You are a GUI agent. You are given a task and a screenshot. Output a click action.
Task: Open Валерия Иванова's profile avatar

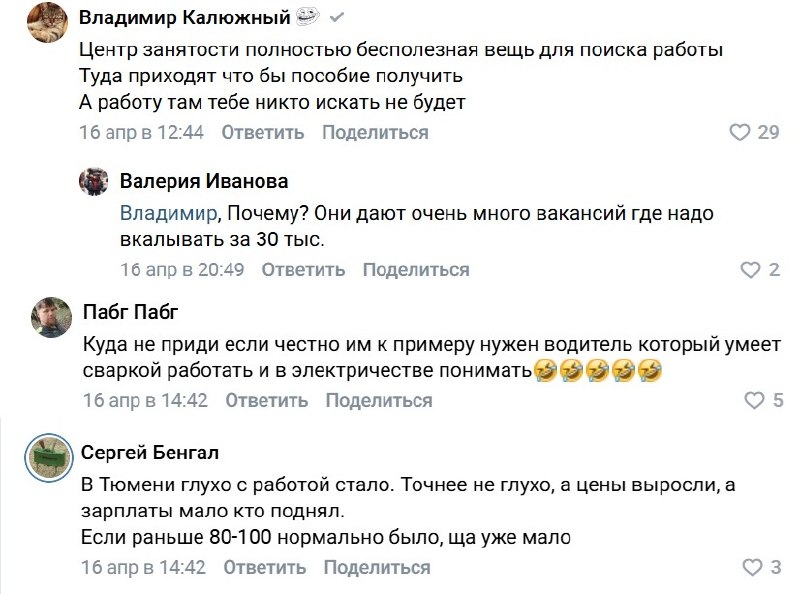point(94,182)
